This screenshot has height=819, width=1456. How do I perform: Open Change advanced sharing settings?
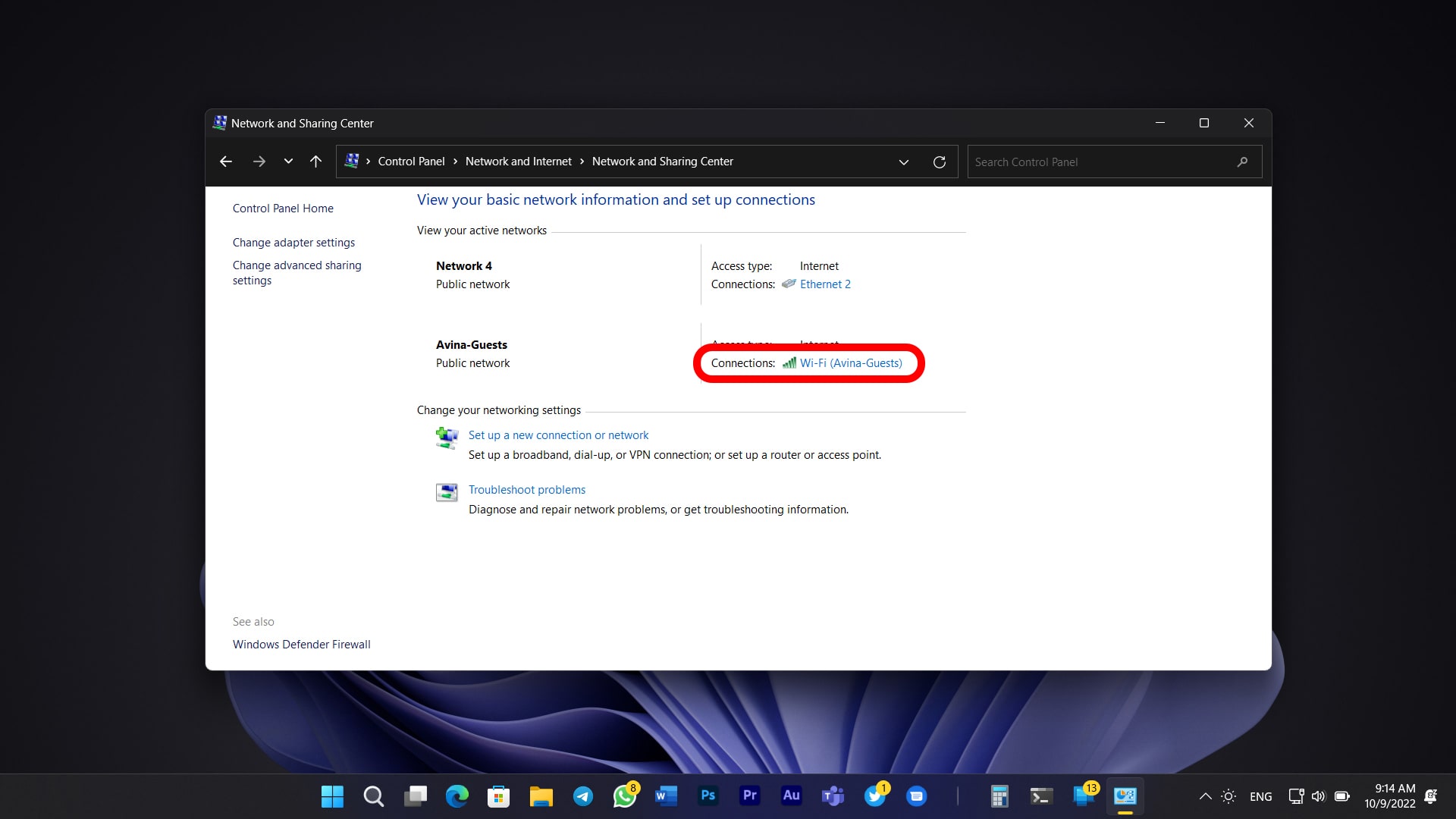[297, 273]
